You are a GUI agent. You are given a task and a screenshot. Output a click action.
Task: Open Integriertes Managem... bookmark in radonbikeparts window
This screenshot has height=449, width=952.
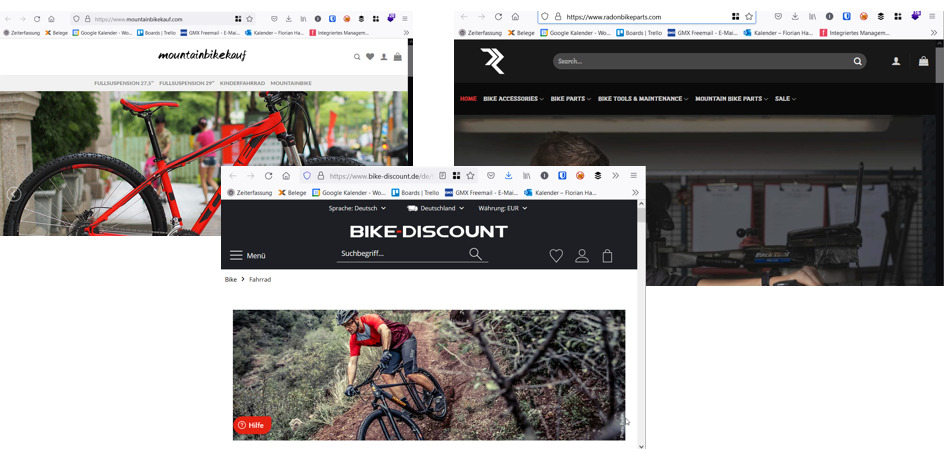pyautogui.click(x=855, y=33)
